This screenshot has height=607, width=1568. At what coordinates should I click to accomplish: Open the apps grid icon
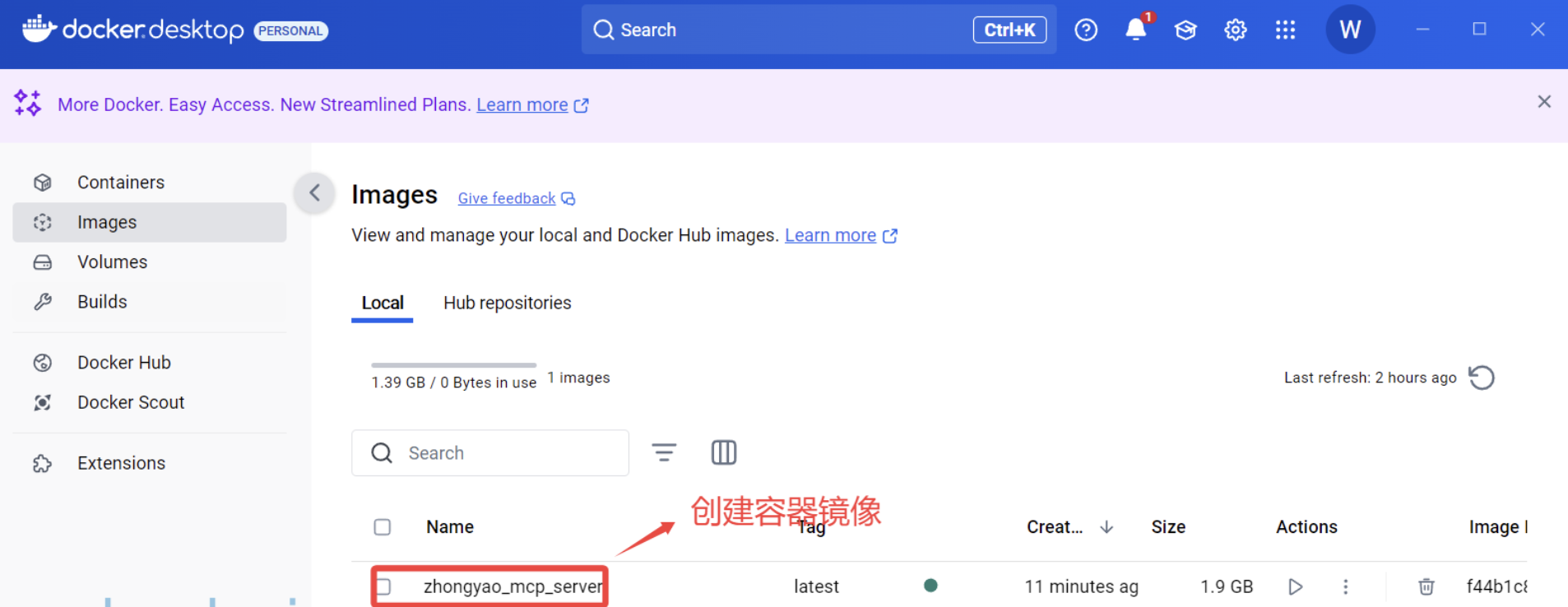(x=1285, y=30)
